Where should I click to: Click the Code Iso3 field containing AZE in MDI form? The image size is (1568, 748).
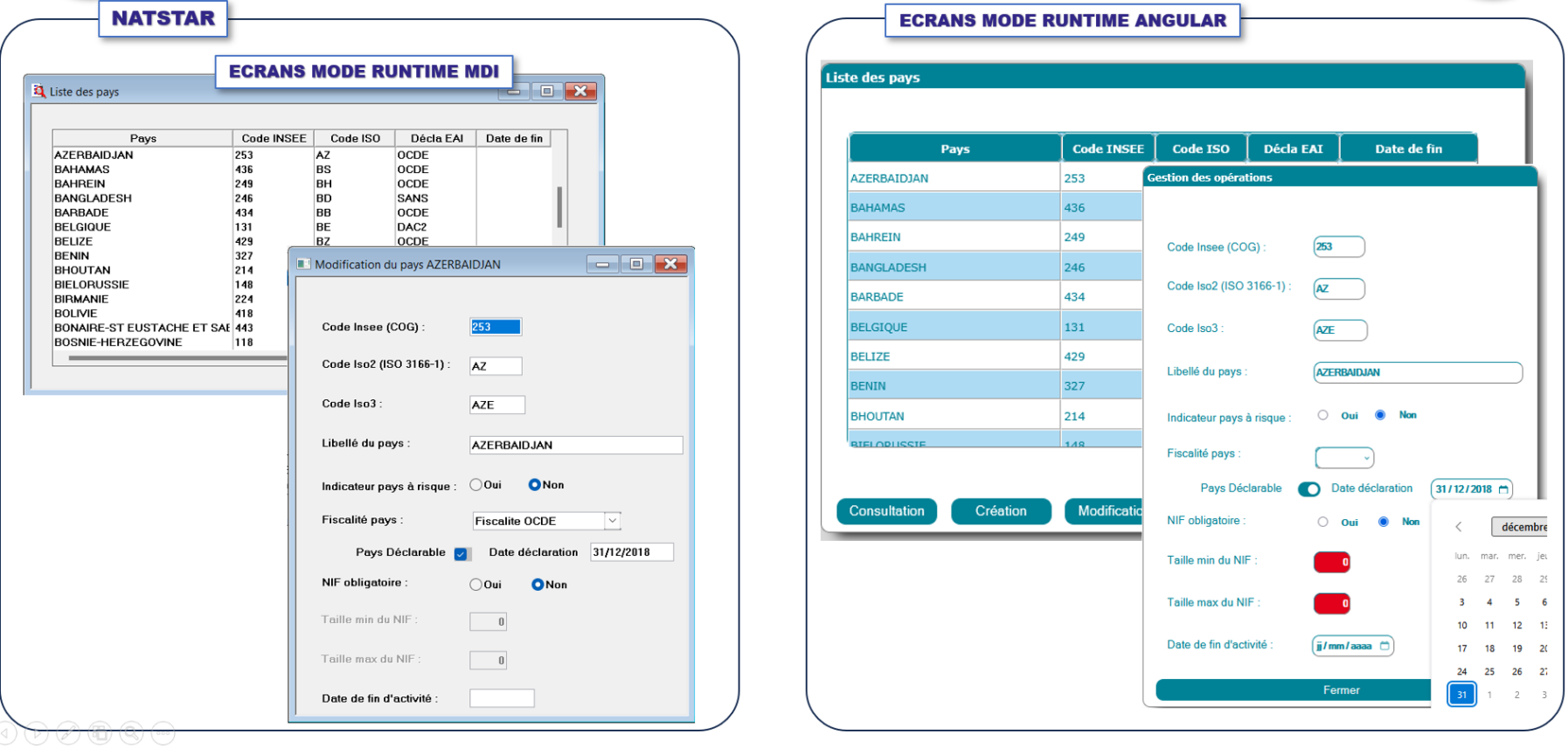click(497, 405)
